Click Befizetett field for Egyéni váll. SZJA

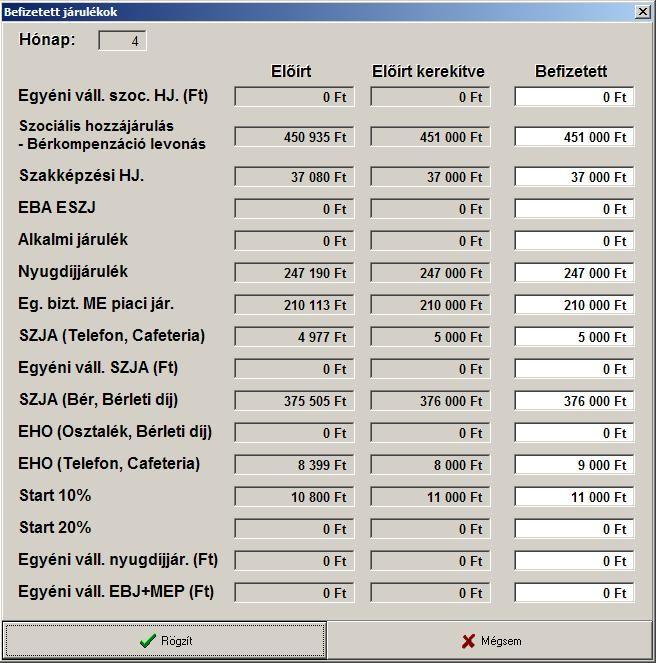[574, 369]
